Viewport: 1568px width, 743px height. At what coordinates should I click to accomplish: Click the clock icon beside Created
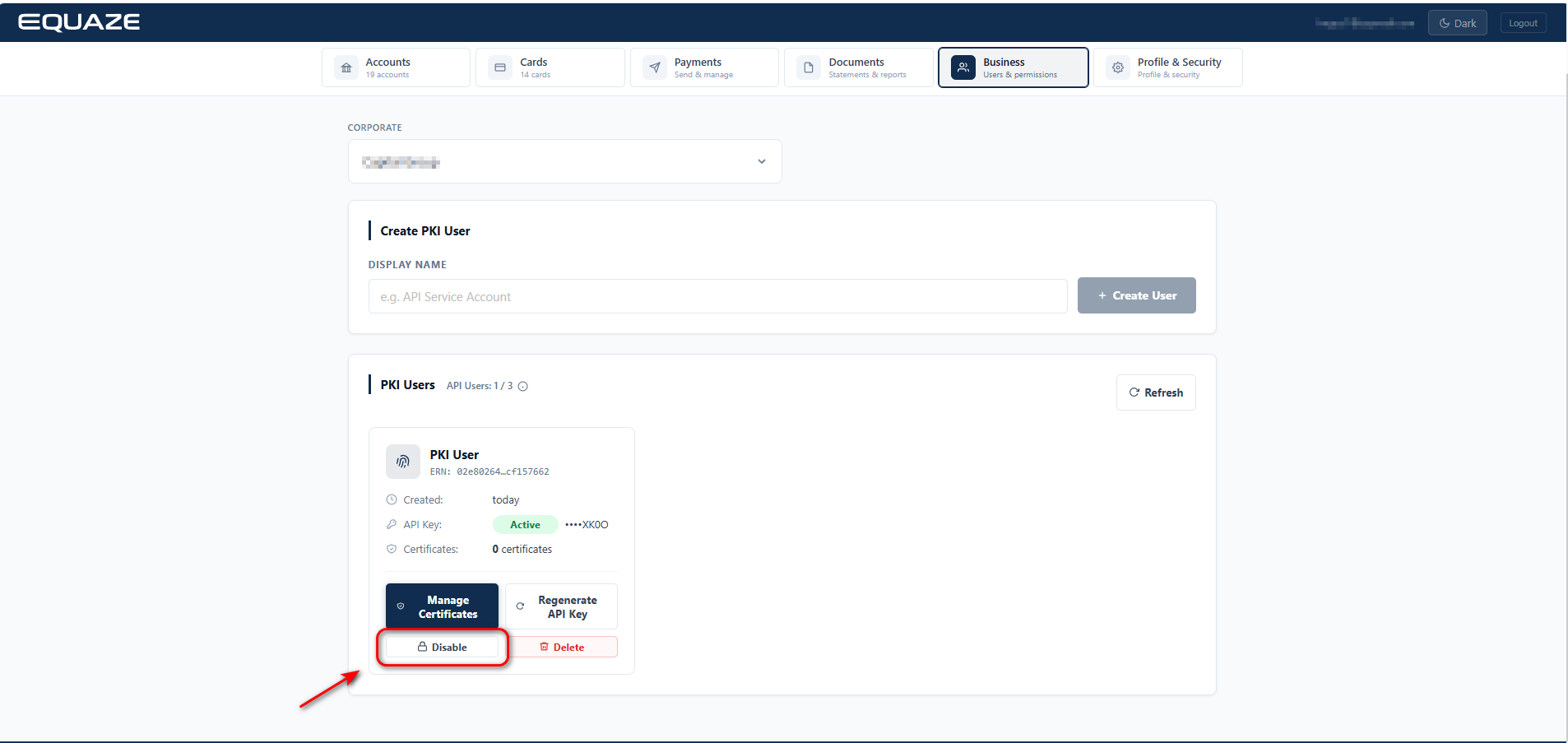point(392,499)
